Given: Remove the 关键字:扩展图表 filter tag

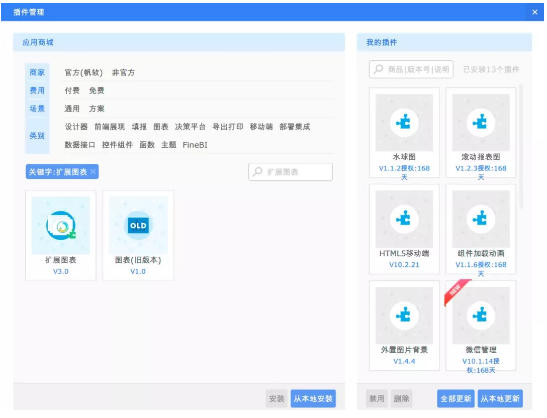Looking at the screenshot, I should click(x=93, y=172).
